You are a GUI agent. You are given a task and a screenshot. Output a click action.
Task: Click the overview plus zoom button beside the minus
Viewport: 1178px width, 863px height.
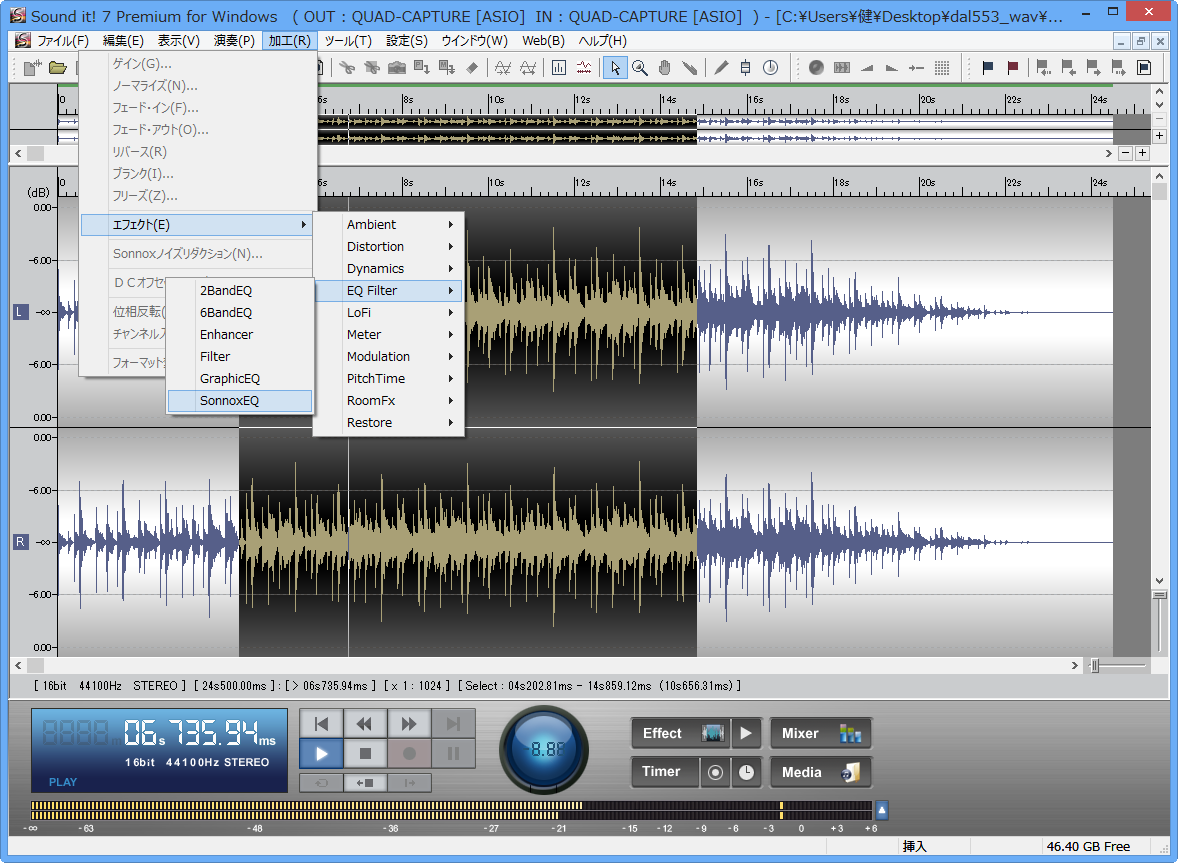[x=1143, y=153]
